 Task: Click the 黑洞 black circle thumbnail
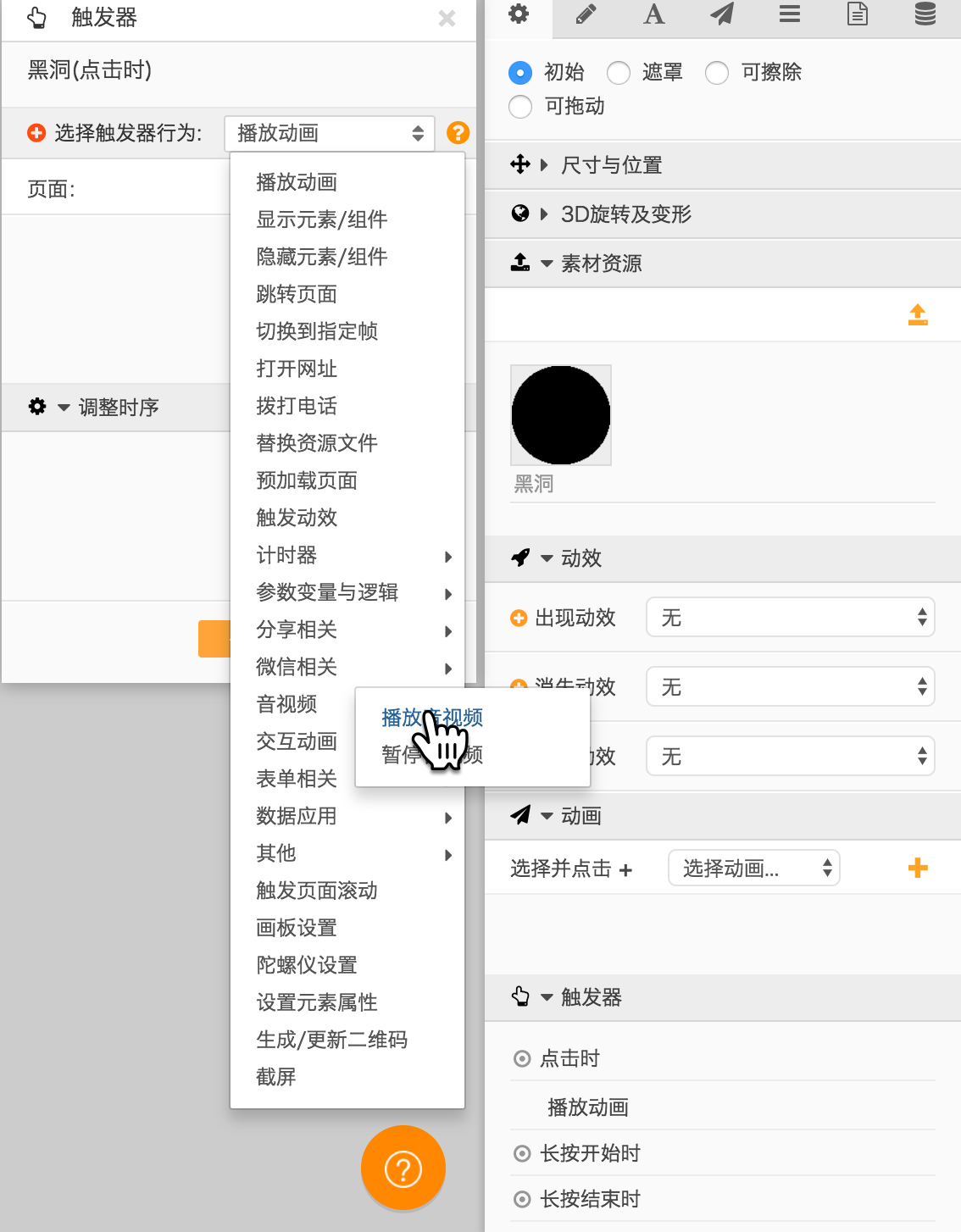pyautogui.click(x=561, y=415)
